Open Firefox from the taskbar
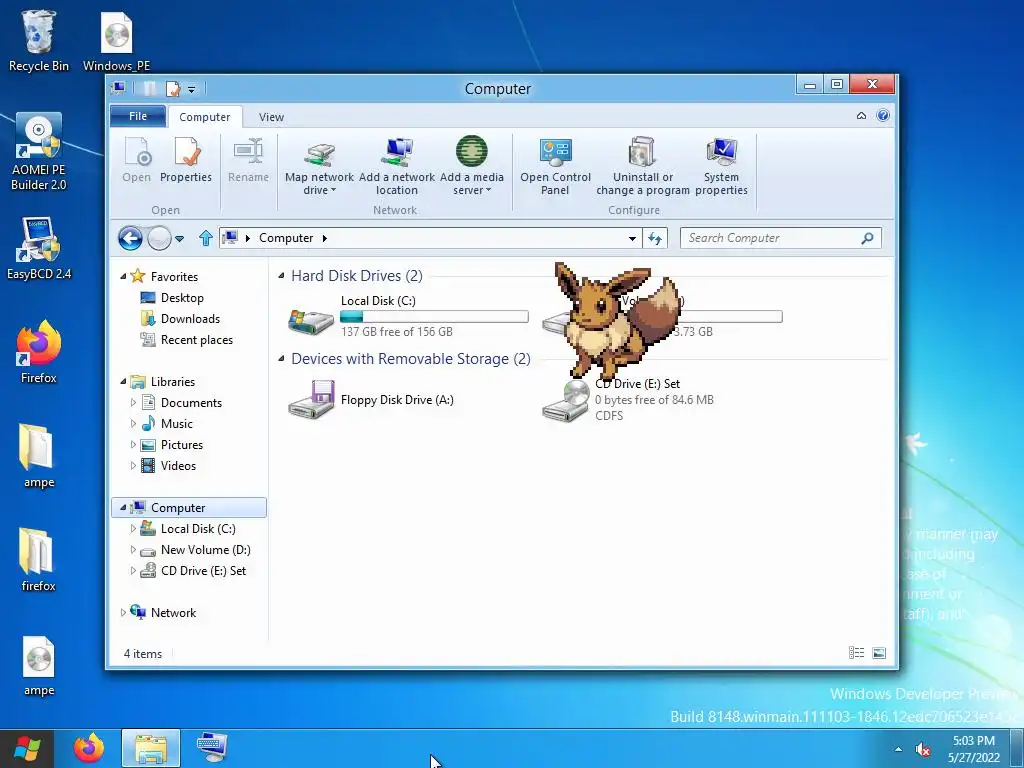1024x768 pixels. [88, 748]
